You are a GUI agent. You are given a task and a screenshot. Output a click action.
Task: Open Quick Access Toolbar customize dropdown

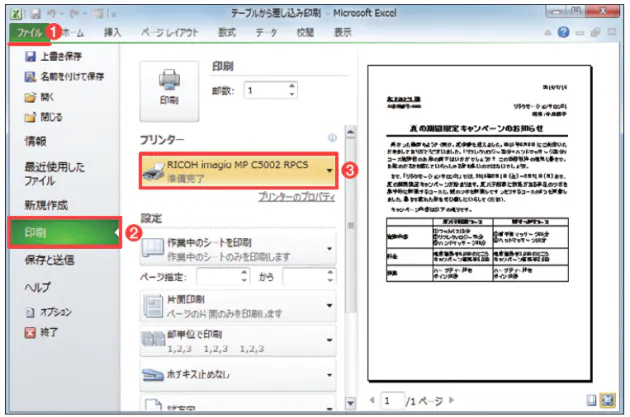click(x=114, y=14)
